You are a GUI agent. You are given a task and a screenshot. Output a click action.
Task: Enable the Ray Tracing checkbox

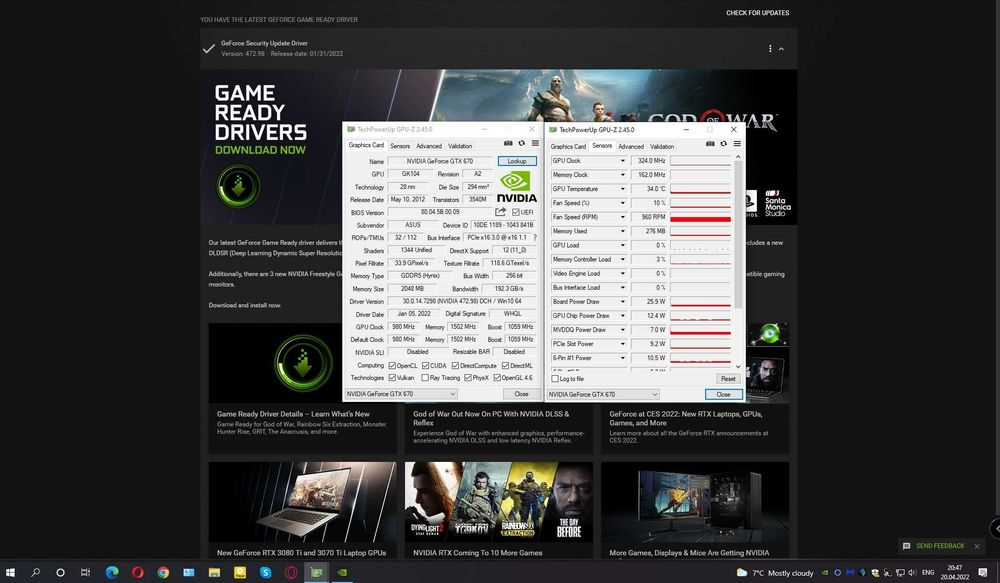pos(425,378)
